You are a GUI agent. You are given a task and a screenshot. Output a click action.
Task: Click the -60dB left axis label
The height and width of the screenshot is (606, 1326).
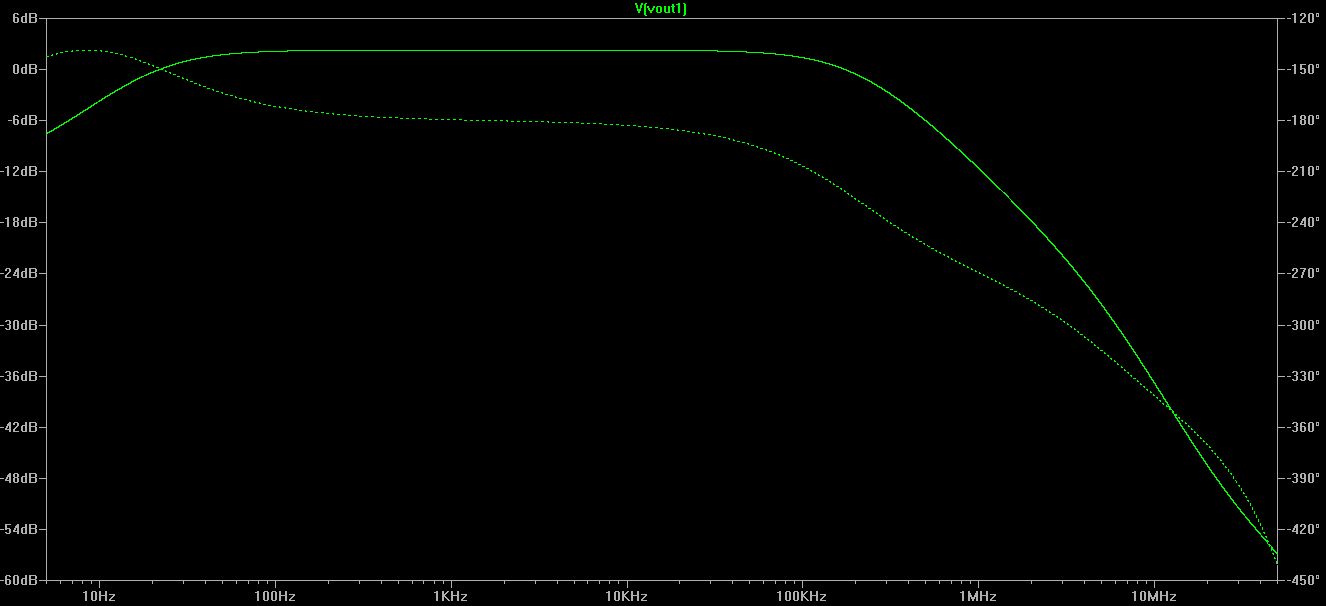point(21,580)
